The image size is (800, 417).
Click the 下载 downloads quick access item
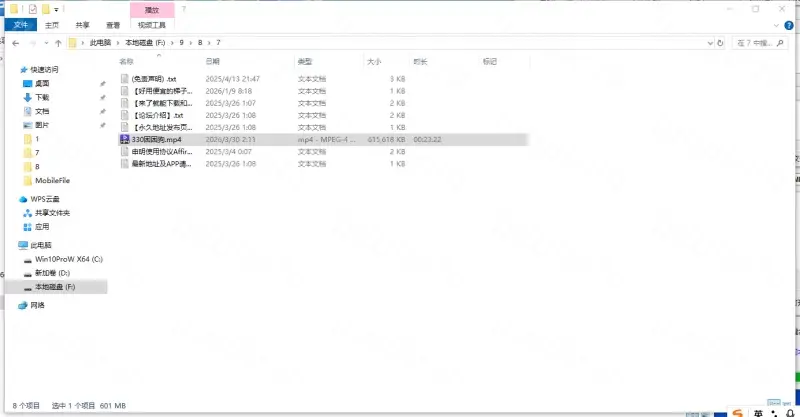[42, 97]
